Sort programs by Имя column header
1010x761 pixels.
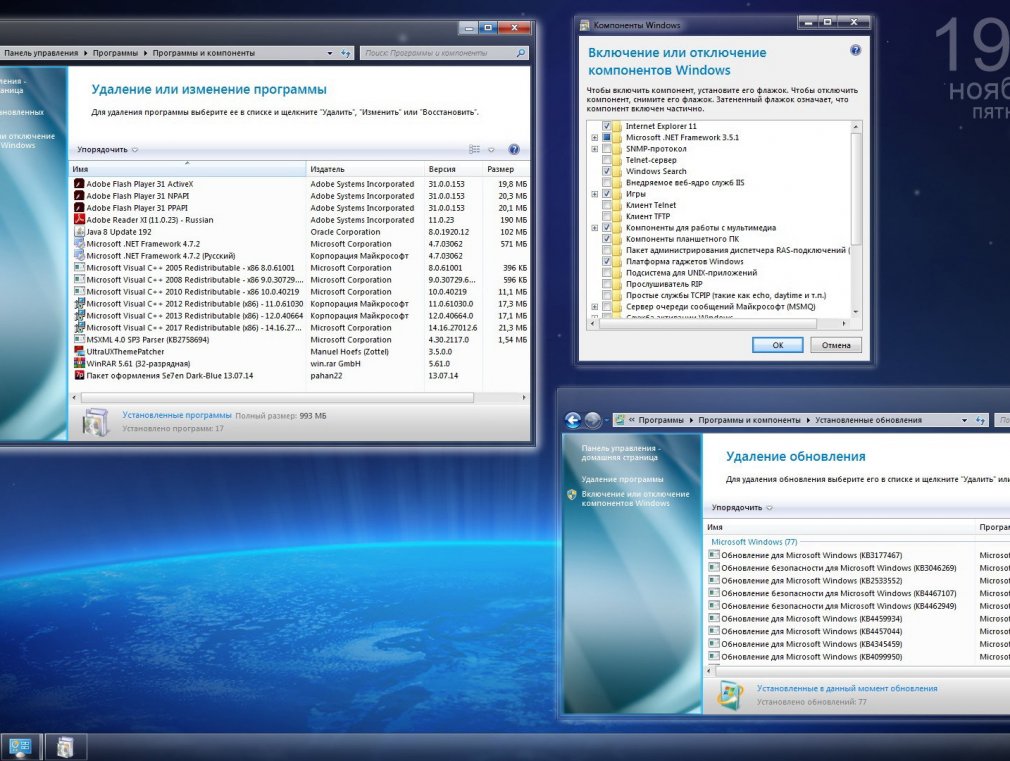(x=187, y=169)
